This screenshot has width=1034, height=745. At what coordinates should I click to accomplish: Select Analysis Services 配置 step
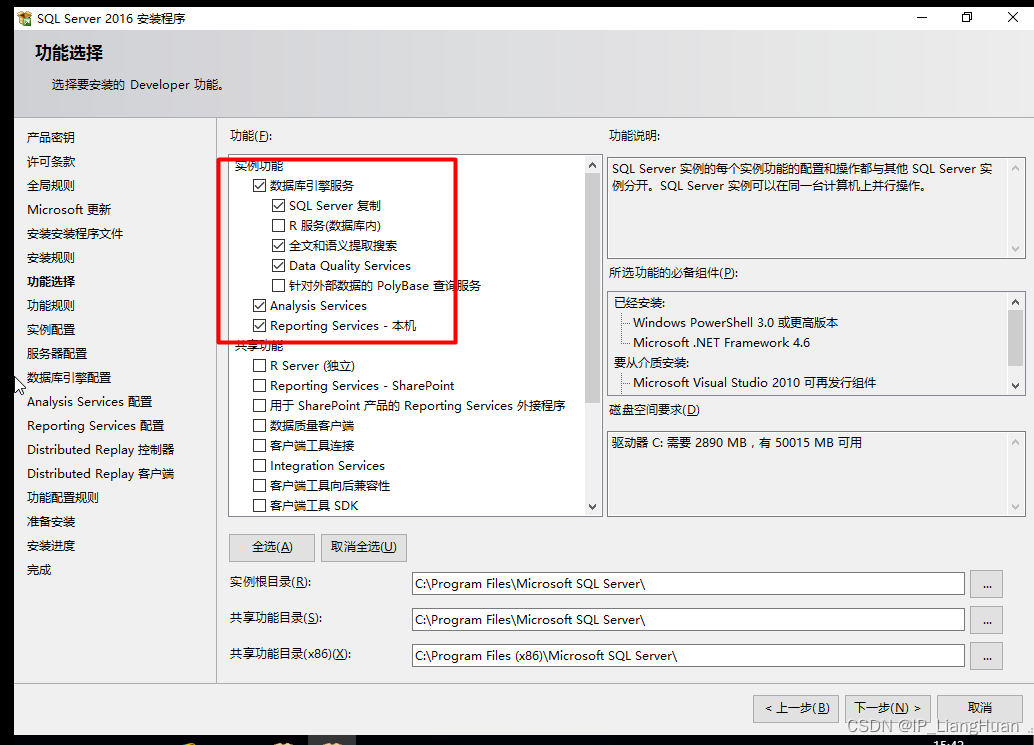pos(90,402)
